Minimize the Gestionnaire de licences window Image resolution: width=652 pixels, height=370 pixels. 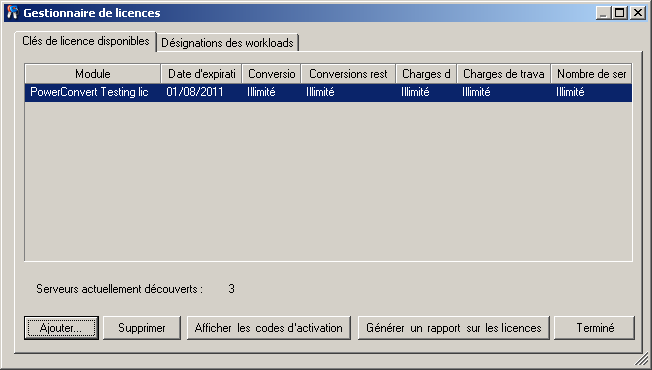(x=603, y=13)
